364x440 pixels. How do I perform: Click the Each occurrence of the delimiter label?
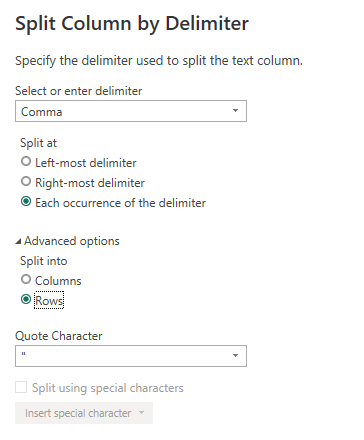121,203
